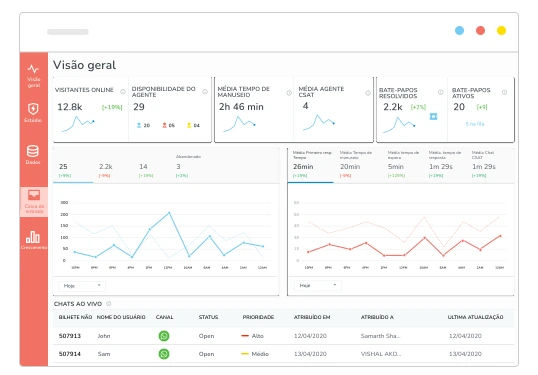Select the 26min first response tab

tap(310, 166)
